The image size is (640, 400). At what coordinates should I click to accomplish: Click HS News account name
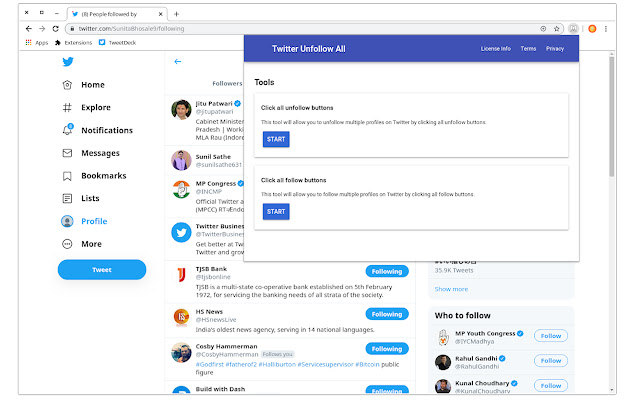coord(209,312)
